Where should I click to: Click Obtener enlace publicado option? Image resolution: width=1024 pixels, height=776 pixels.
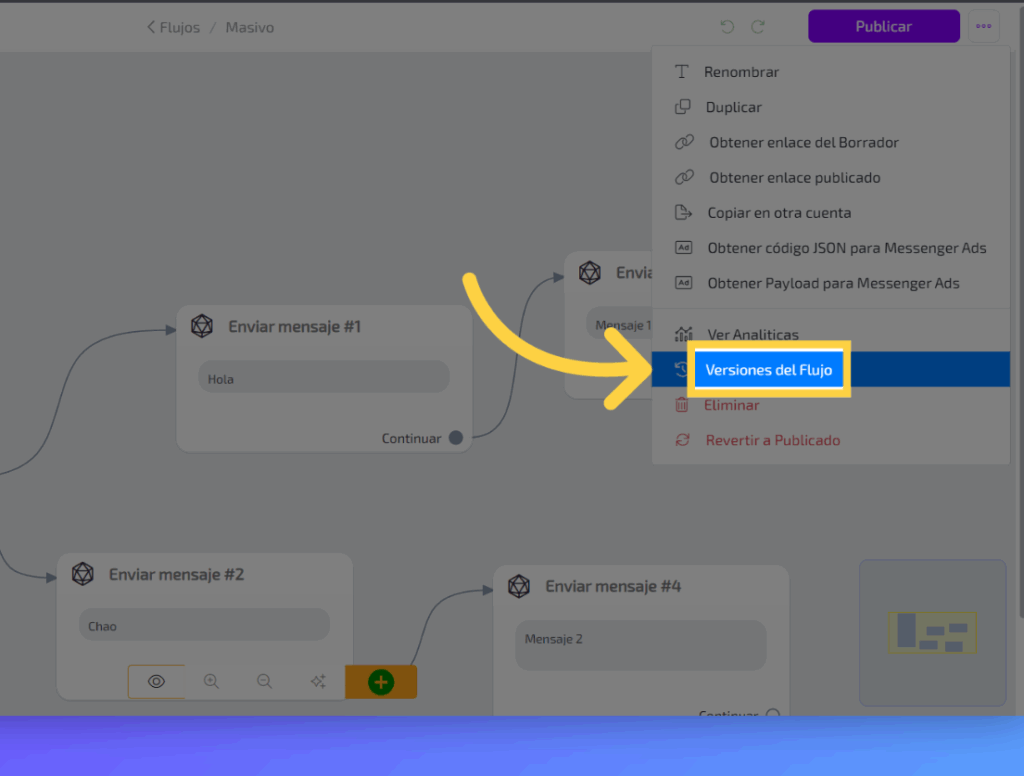coord(794,177)
